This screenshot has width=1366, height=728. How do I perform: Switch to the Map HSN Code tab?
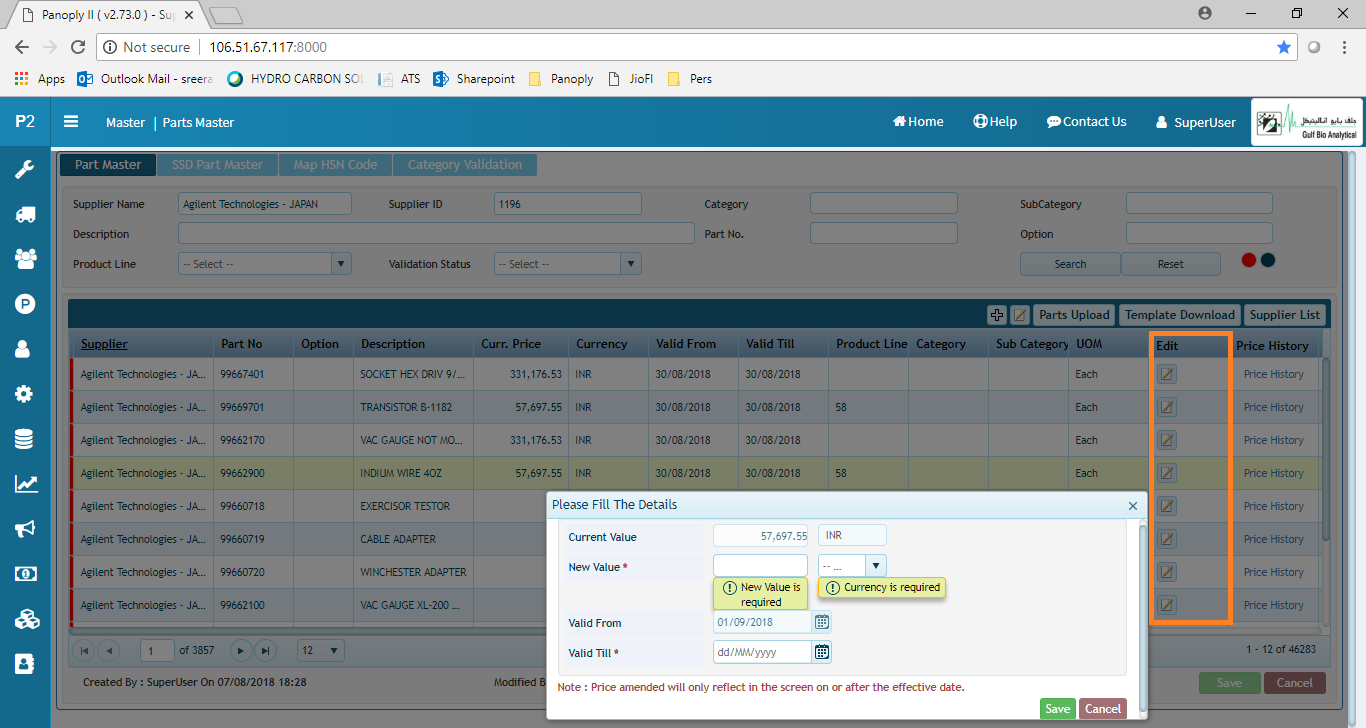pos(335,165)
